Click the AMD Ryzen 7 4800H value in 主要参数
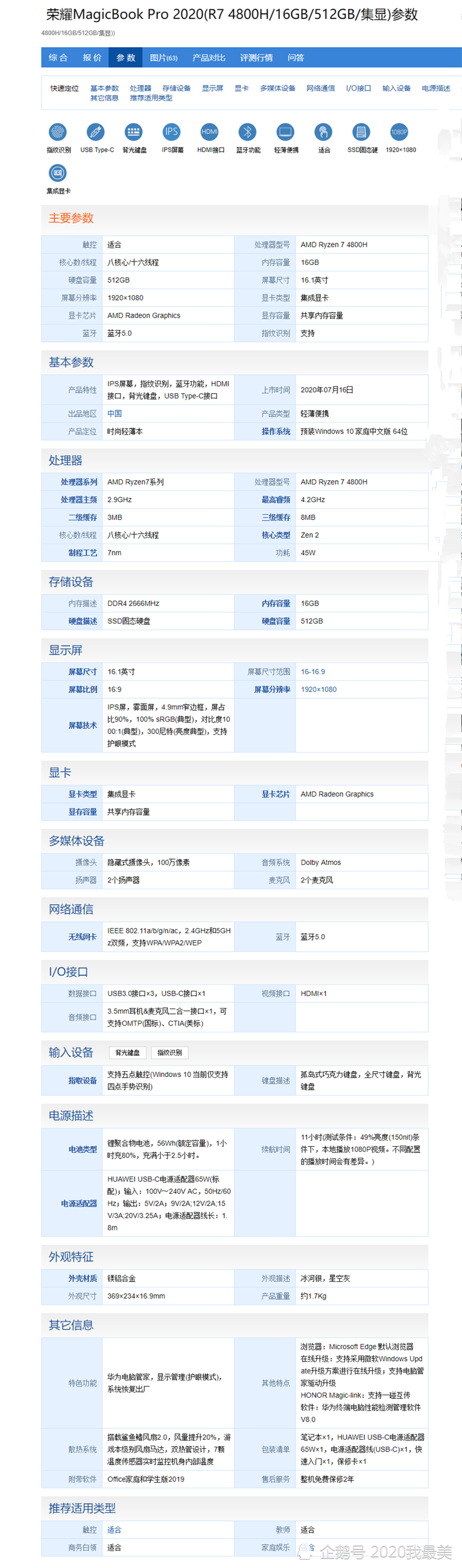 coord(333,245)
